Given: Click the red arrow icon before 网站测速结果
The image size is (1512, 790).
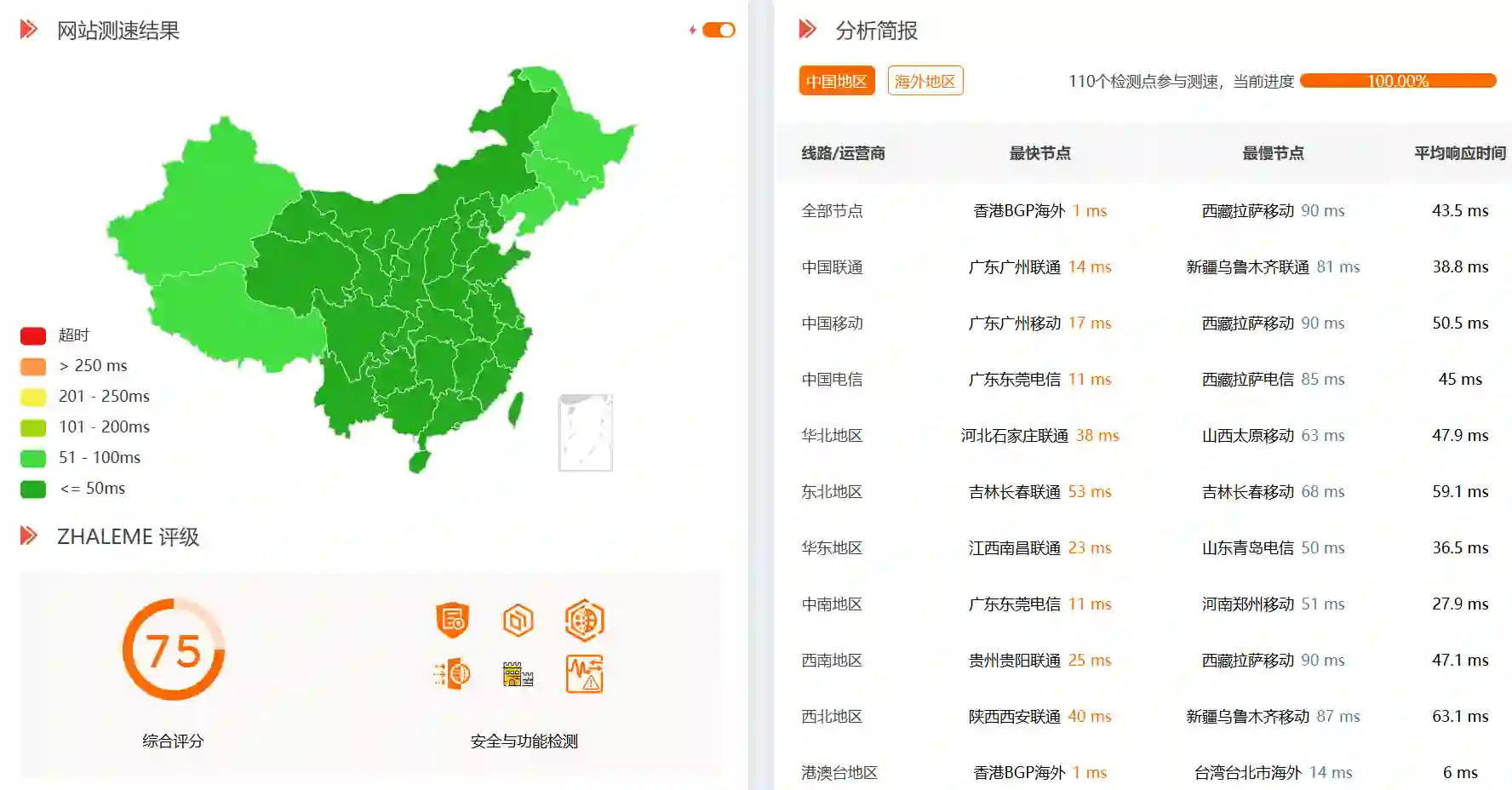Looking at the screenshot, I should point(29,30).
